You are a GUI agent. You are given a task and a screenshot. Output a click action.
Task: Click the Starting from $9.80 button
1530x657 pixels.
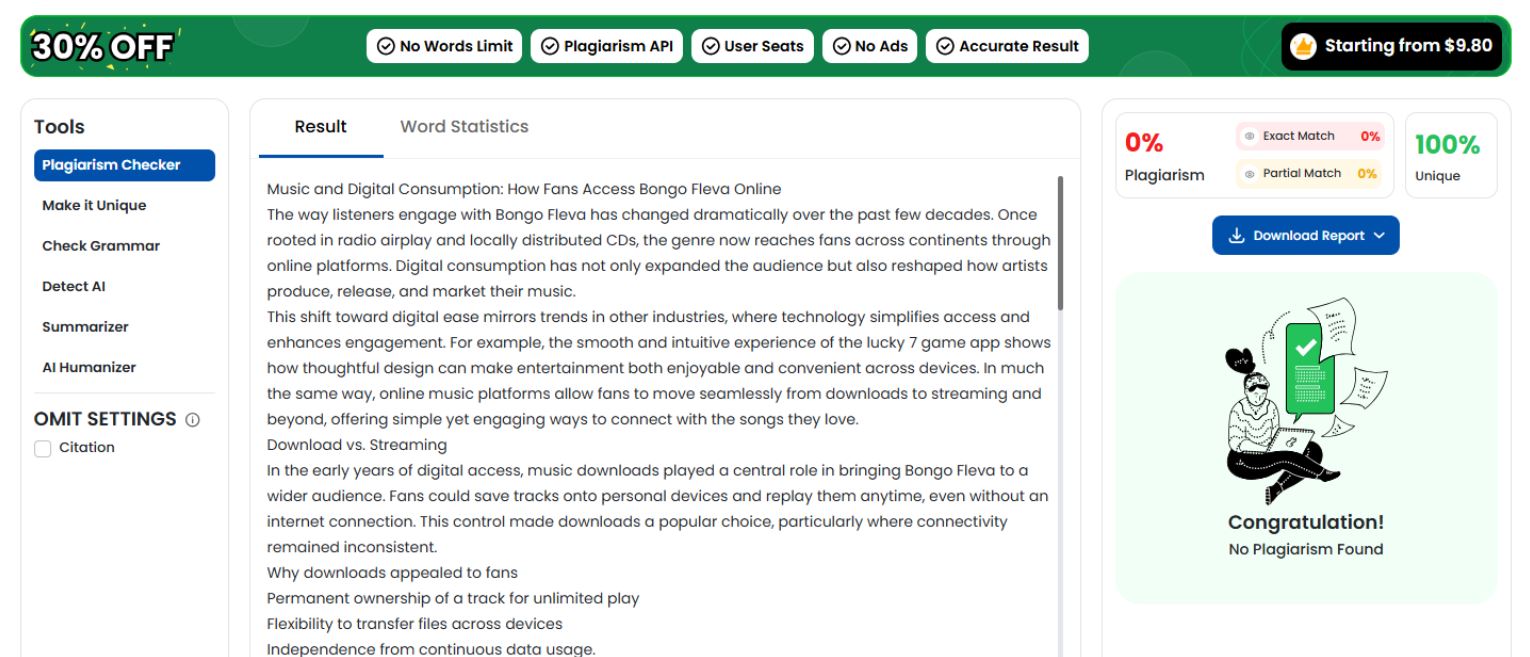1391,46
